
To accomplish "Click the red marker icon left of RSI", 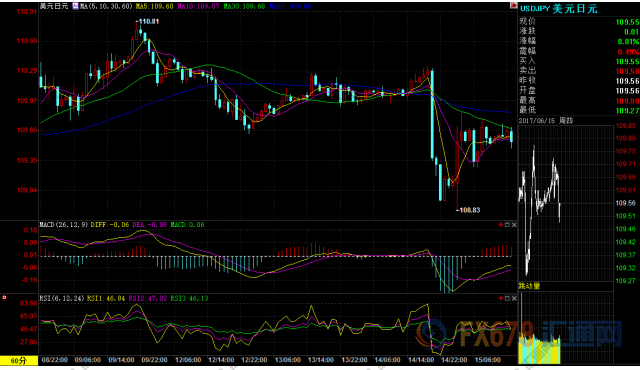I will [4, 297].
